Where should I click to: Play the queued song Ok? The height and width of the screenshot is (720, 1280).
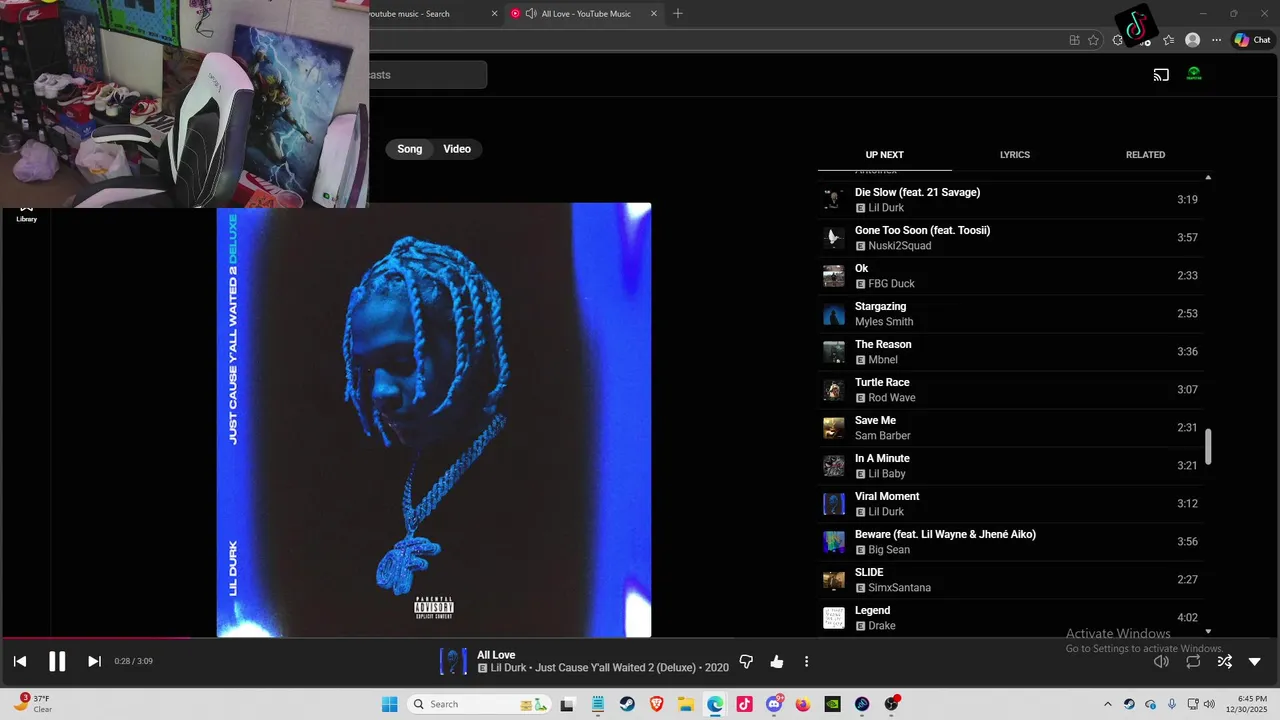tap(1010, 276)
